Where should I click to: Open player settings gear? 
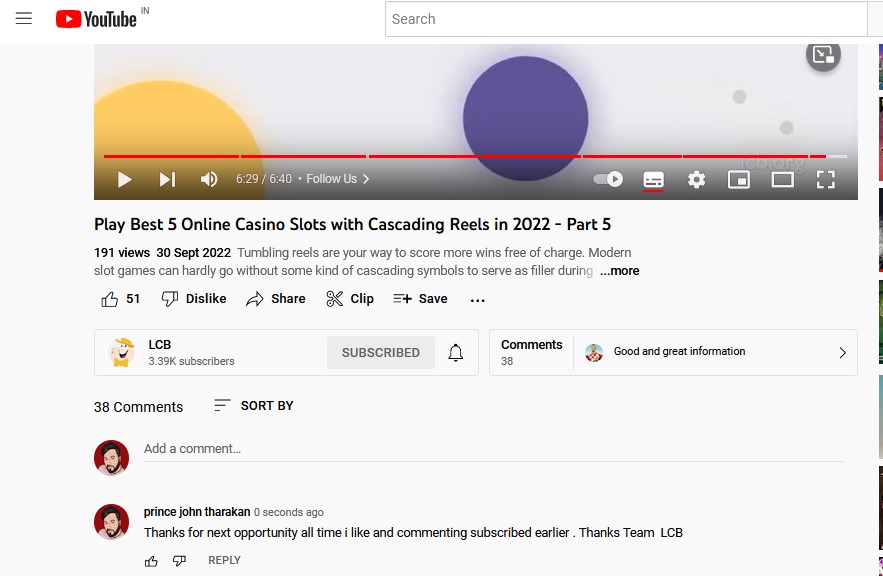pos(696,180)
